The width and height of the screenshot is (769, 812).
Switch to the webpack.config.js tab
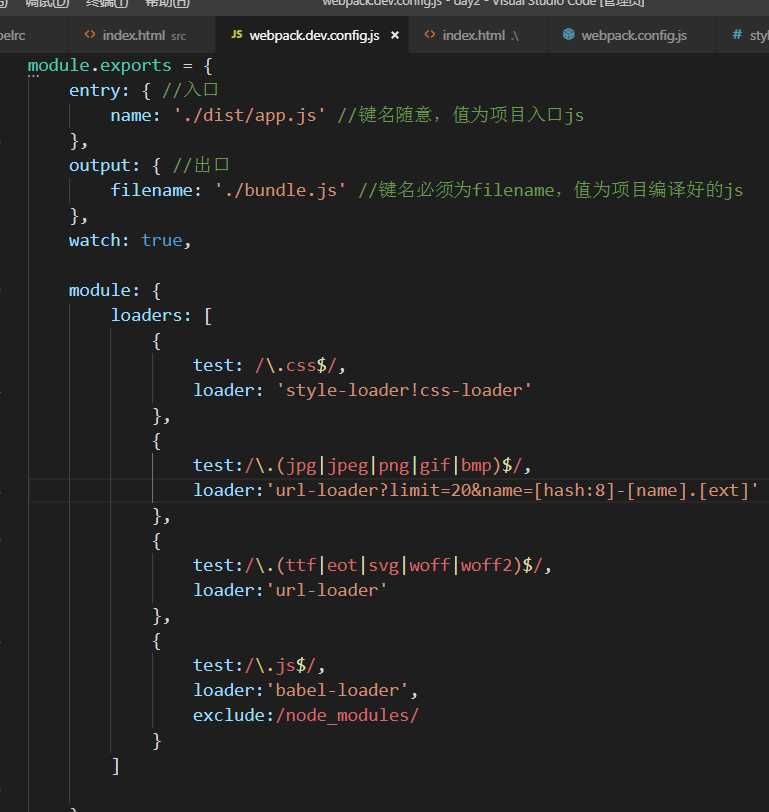(x=633, y=35)
